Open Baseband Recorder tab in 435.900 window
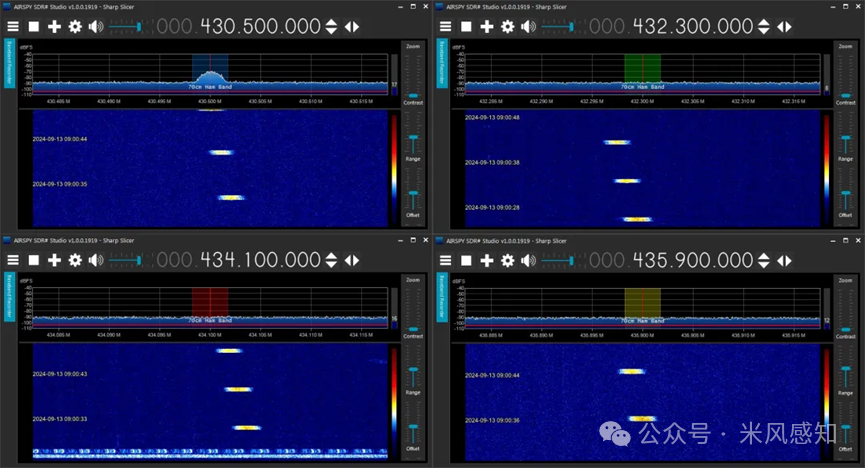This screenshot has width=865, height=468. click(442, 296)
